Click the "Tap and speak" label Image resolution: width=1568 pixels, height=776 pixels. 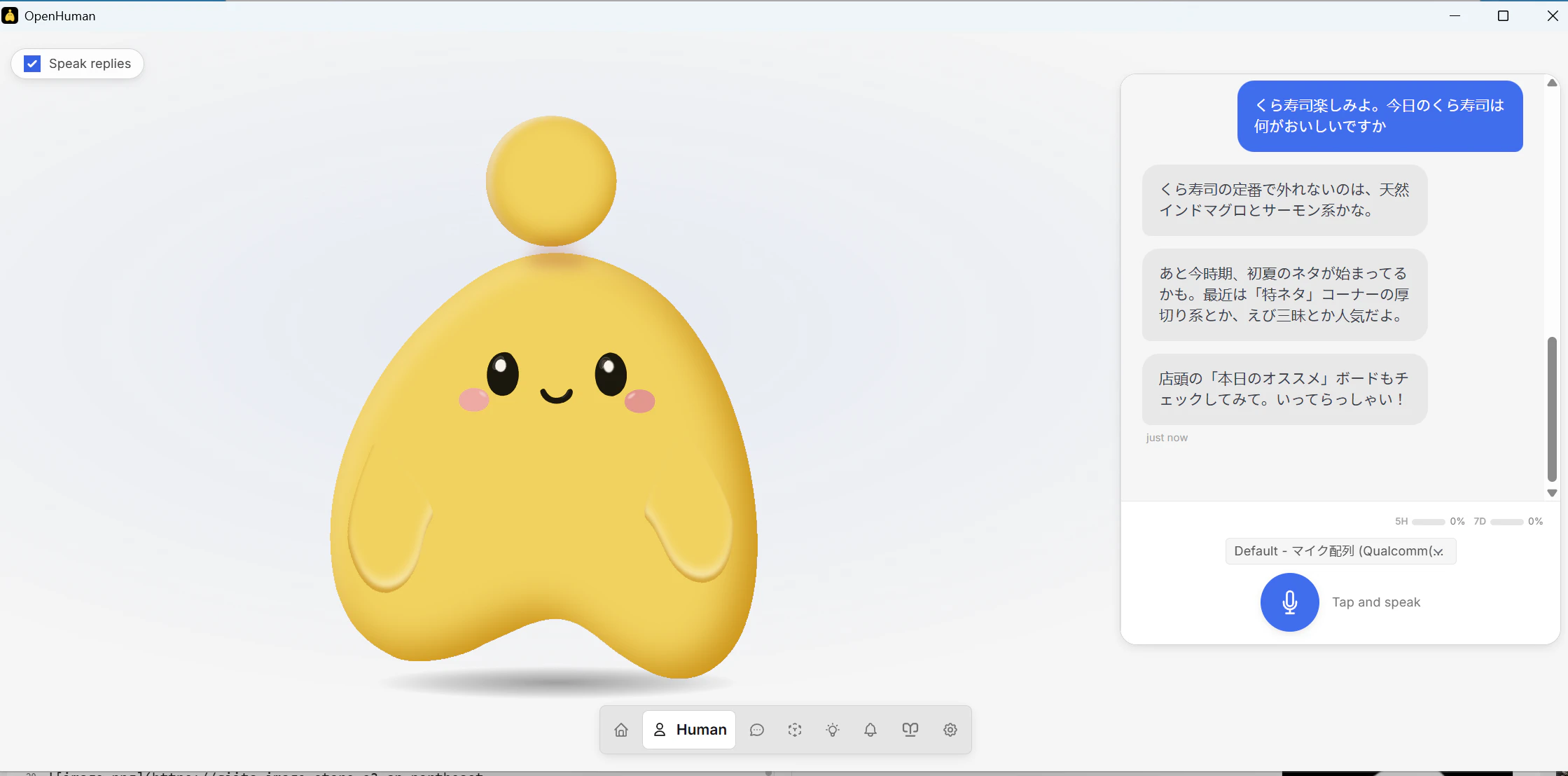click(x=1376, y=602)
